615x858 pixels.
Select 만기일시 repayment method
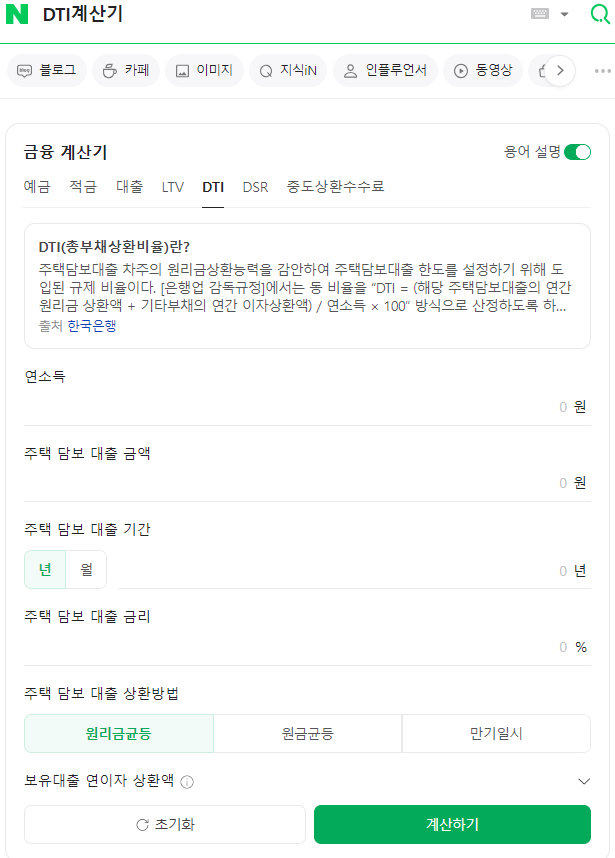[x=496, y=734]
